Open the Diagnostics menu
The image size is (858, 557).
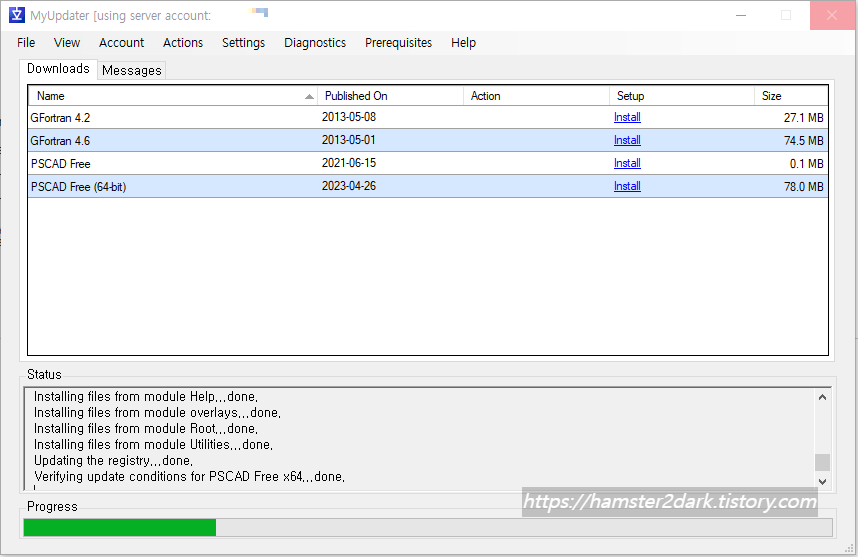(x=315, y=43)
